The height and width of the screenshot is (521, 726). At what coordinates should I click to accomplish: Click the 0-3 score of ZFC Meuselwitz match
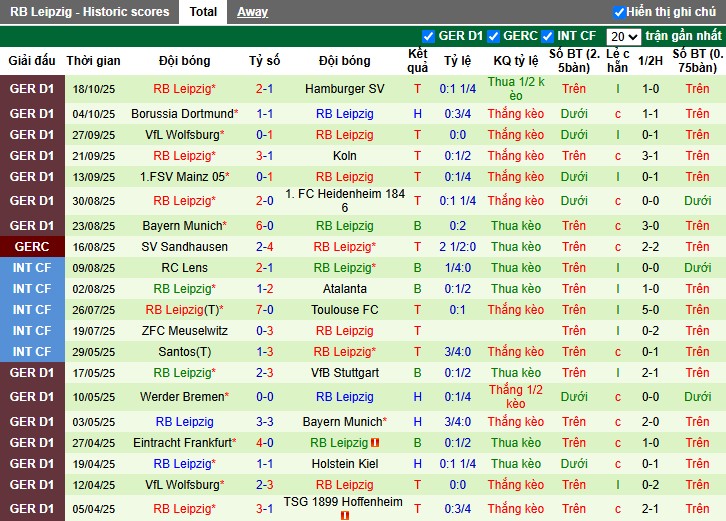click(264, 331)
